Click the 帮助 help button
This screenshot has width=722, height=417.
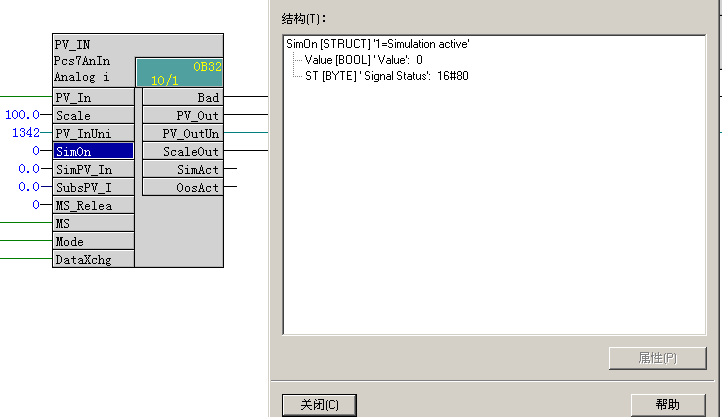click(x=667, y=405)
